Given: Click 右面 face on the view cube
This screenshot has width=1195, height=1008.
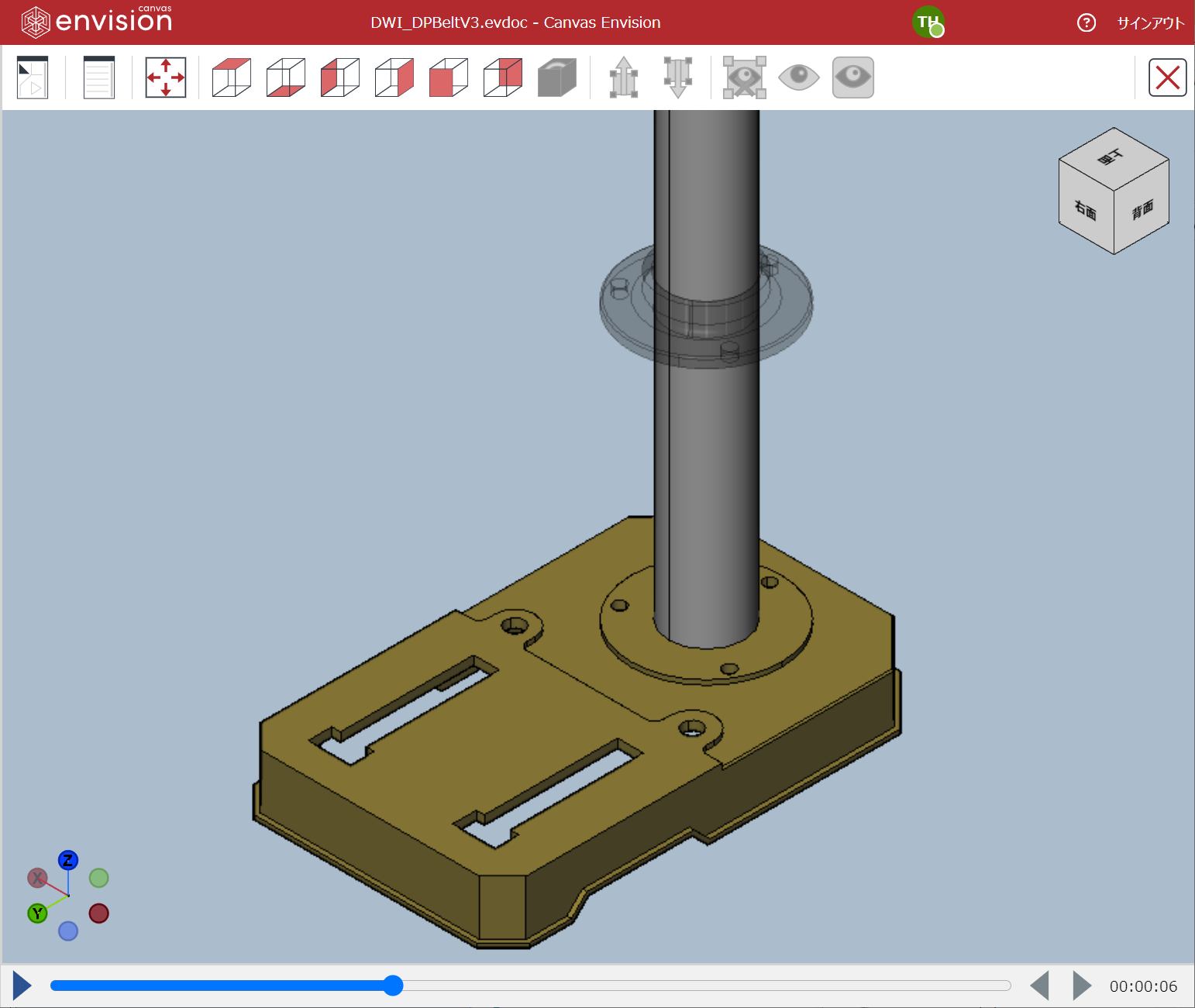Looking at the screenshot, I should (1085, 211).
